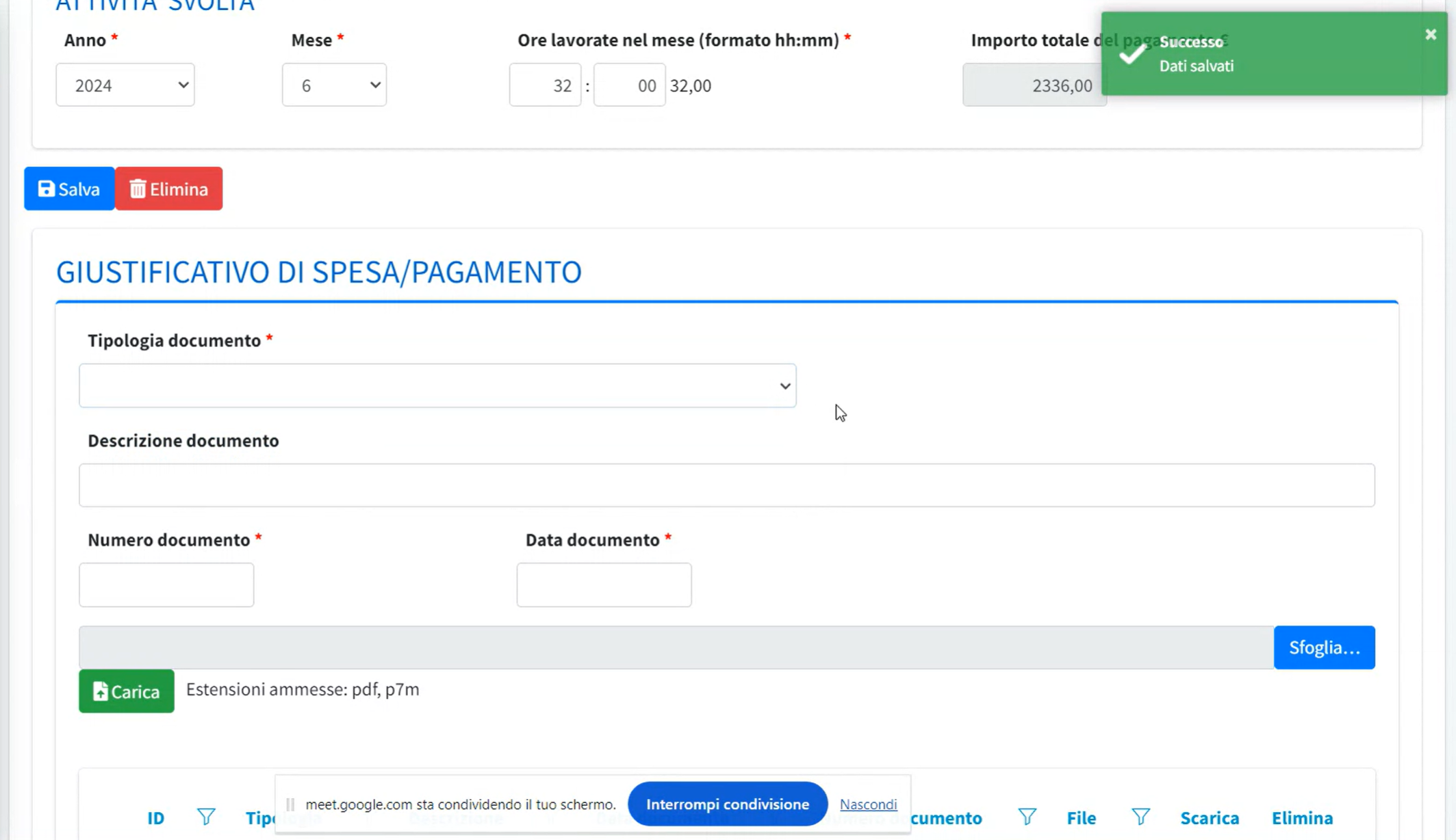This screenshot has width=1456, height=840.
Task: Hide the sharing bar with Nascondi
Action: click(x=868, y=804)
